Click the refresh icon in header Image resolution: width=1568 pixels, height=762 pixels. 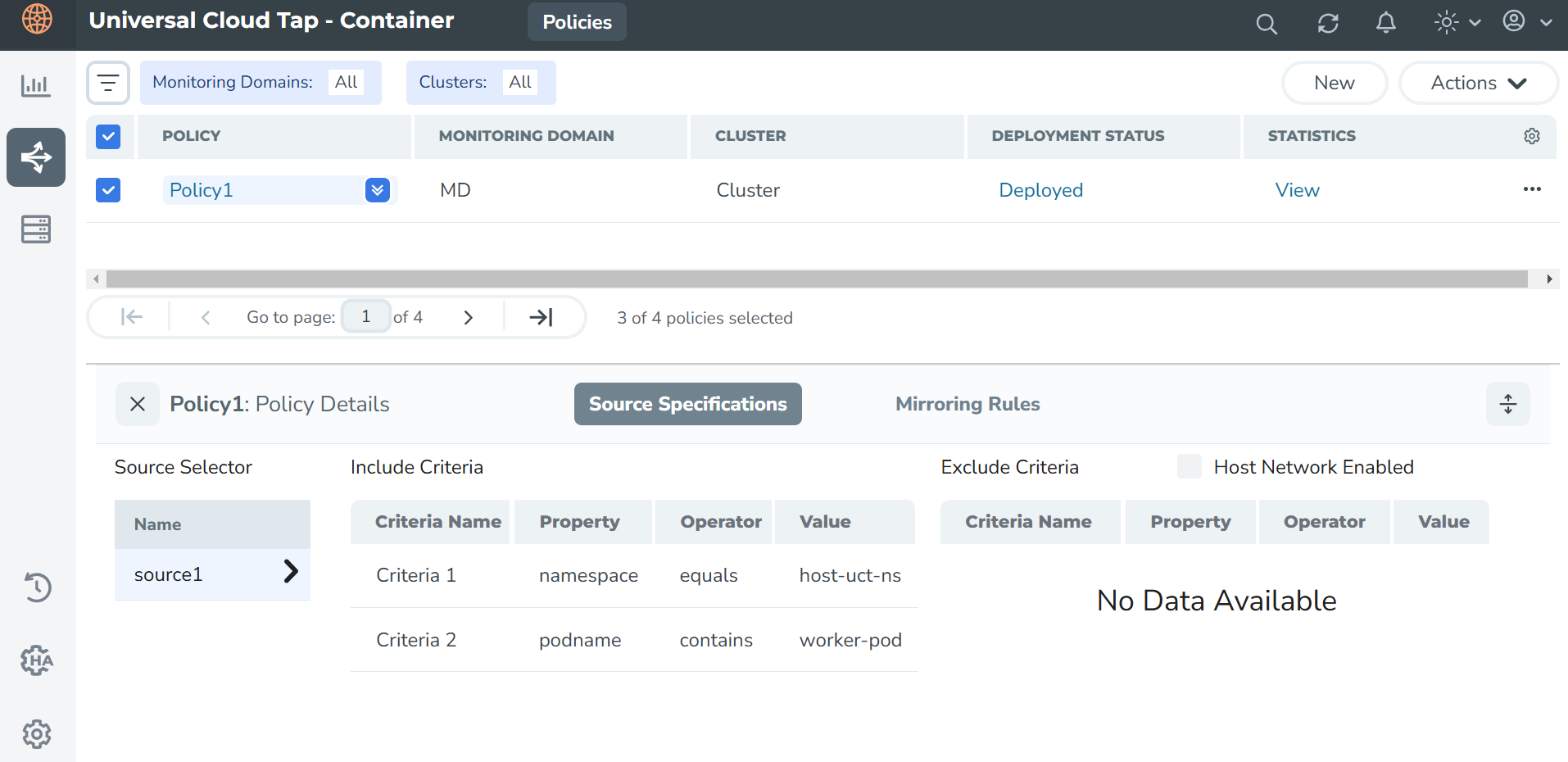tap(1327, 24)
